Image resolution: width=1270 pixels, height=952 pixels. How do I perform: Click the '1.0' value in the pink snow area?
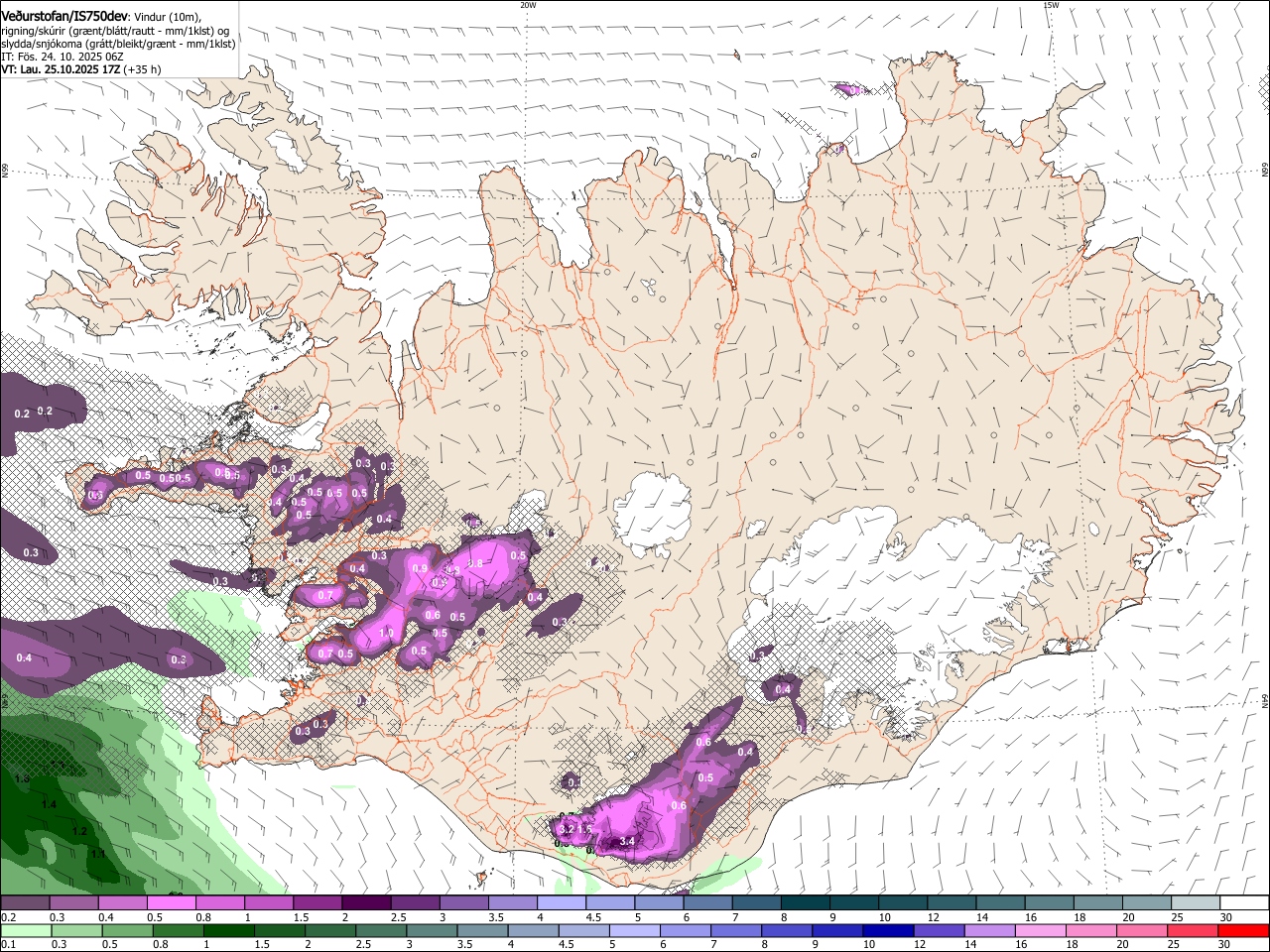[x=387, y=633]
